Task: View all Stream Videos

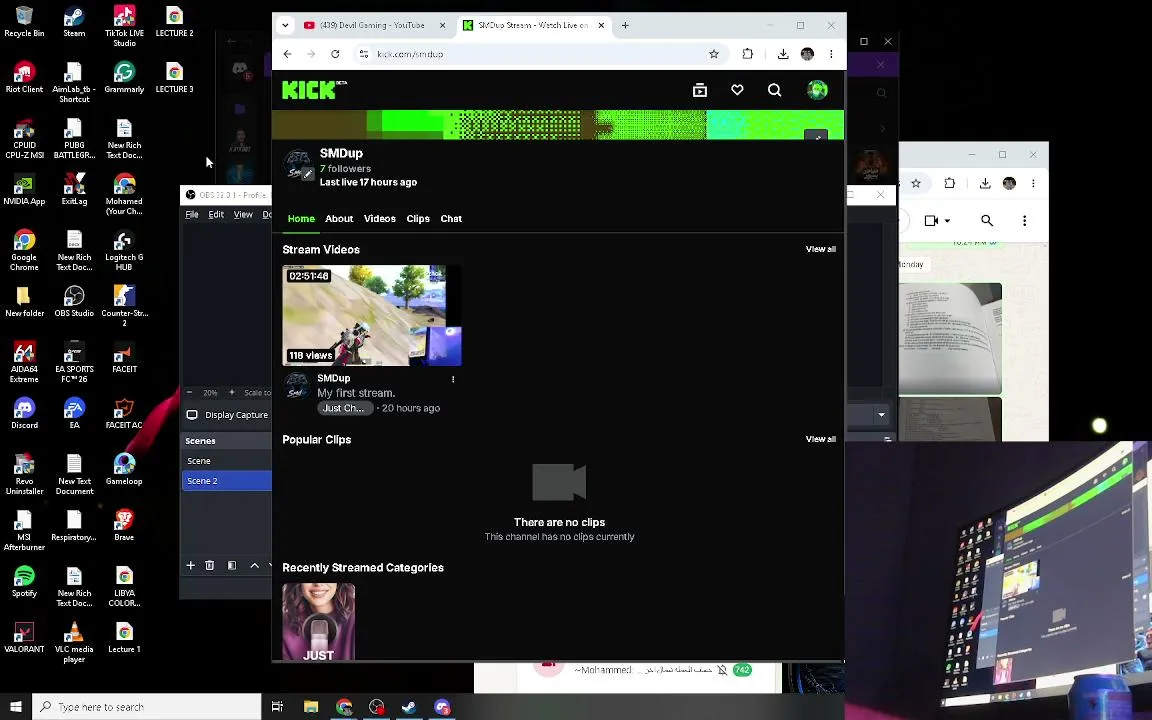Action: pos(821,249)
